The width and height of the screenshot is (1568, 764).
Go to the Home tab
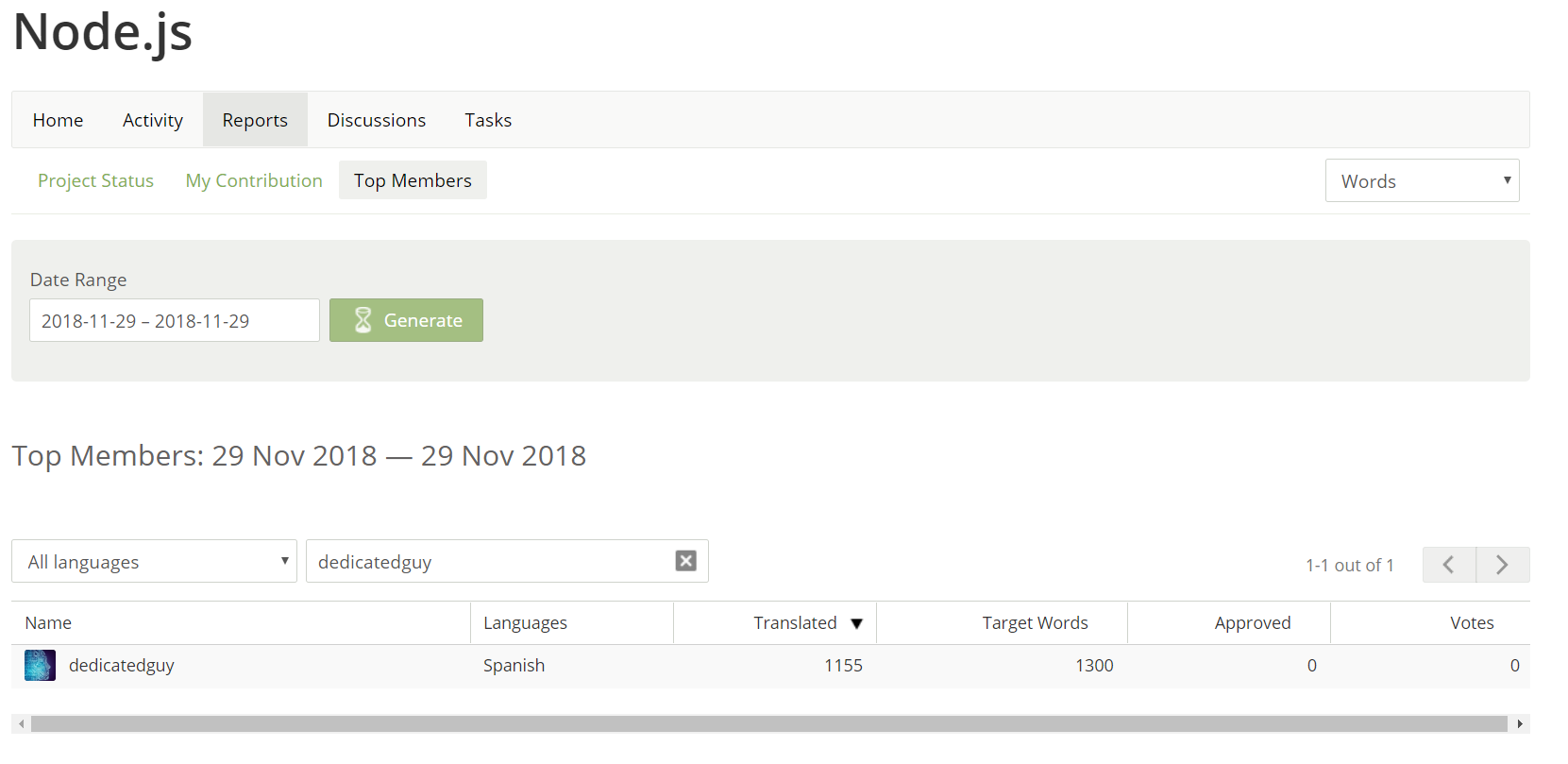[58, 120]
